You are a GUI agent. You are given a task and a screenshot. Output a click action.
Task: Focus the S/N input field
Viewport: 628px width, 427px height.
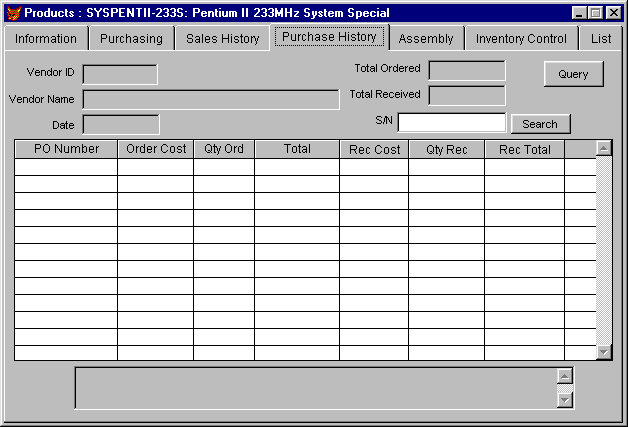click(451, 123)
